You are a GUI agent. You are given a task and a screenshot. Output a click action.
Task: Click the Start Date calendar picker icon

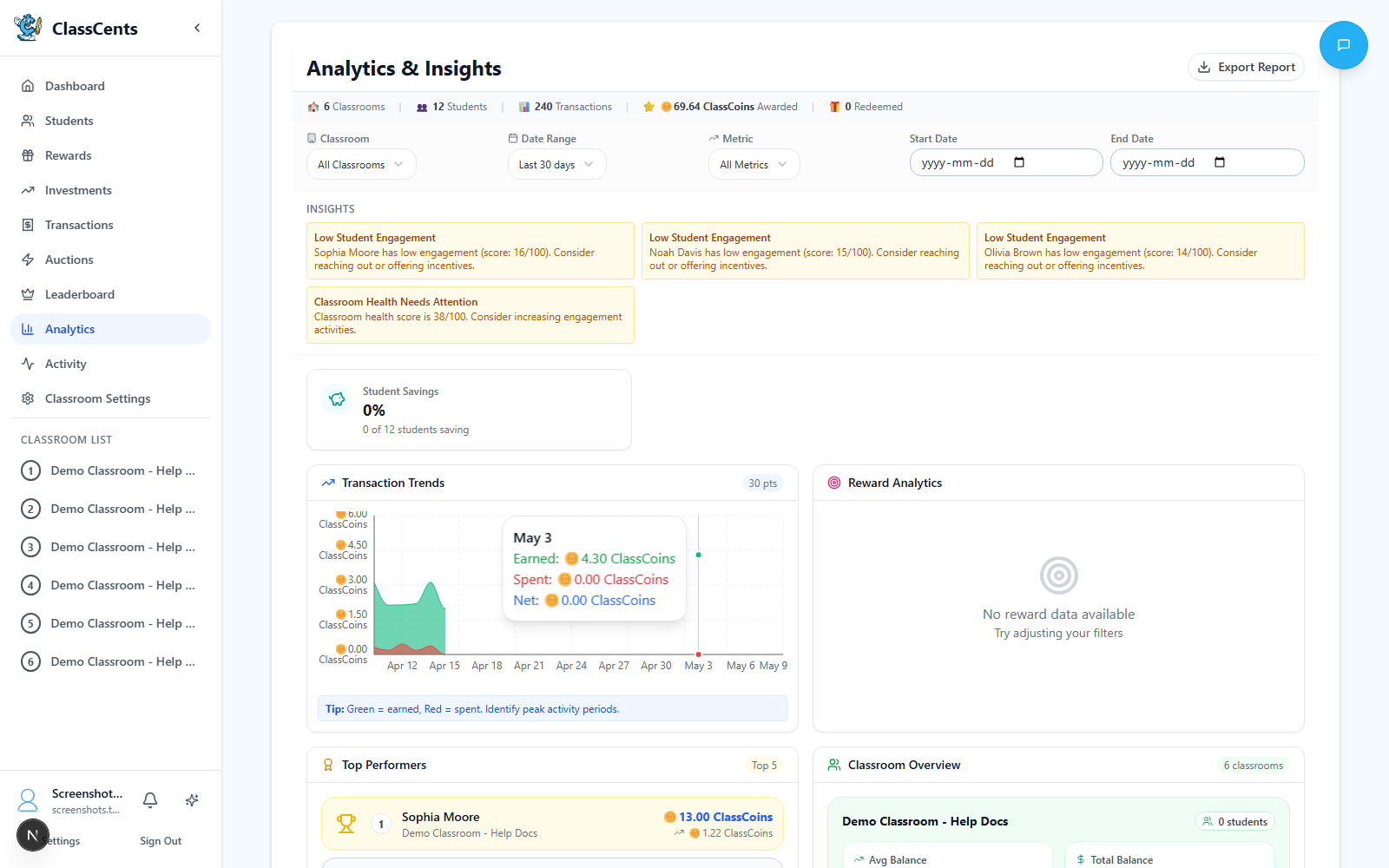[x=1019, y=162]
